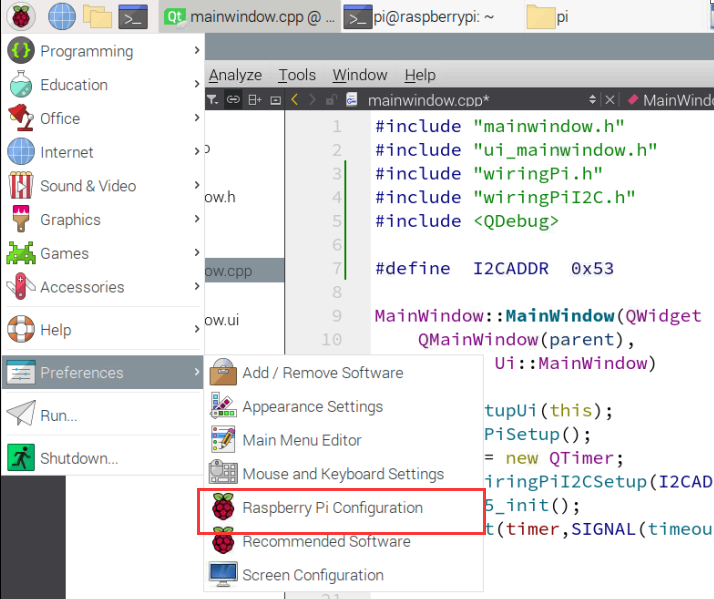Expand the Accessories submenu arrow
The height and width of the screenshot is (599, 714).
tap(197, 286)
